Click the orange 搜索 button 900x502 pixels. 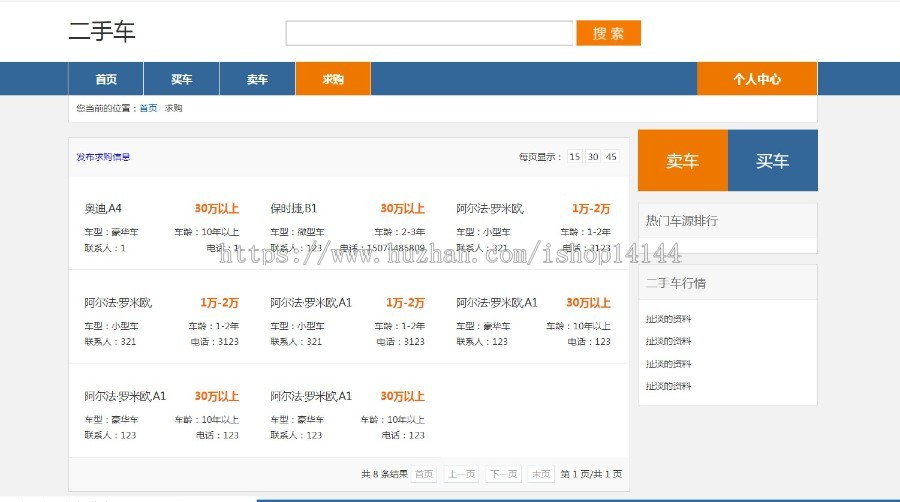(x=608, y=33)
